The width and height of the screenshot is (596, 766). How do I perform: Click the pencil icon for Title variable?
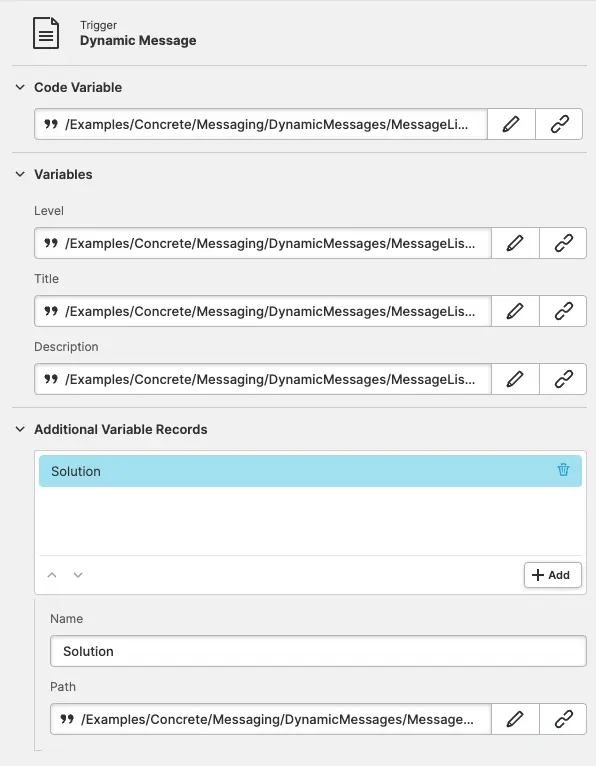515,311
